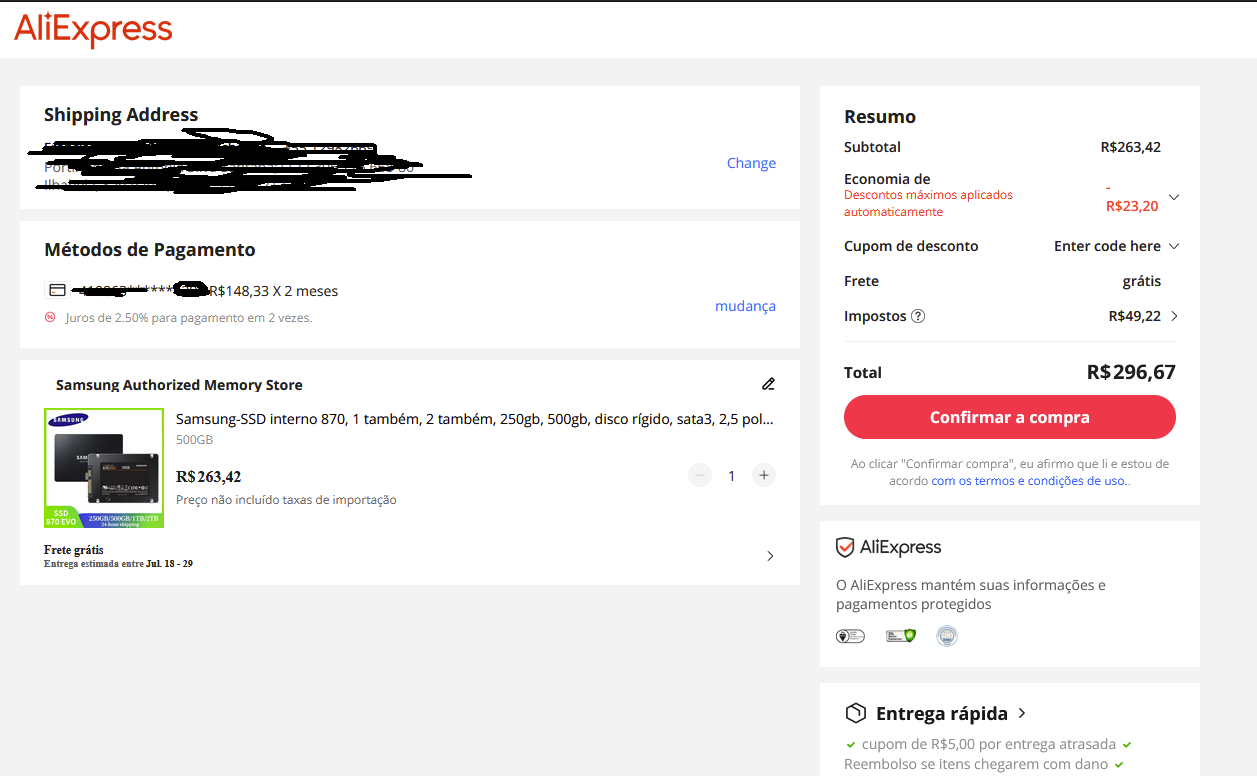Increase the SSD quantity with the plus button
The width and height of the screenshot is (1257, 776).
pos(764,475)
